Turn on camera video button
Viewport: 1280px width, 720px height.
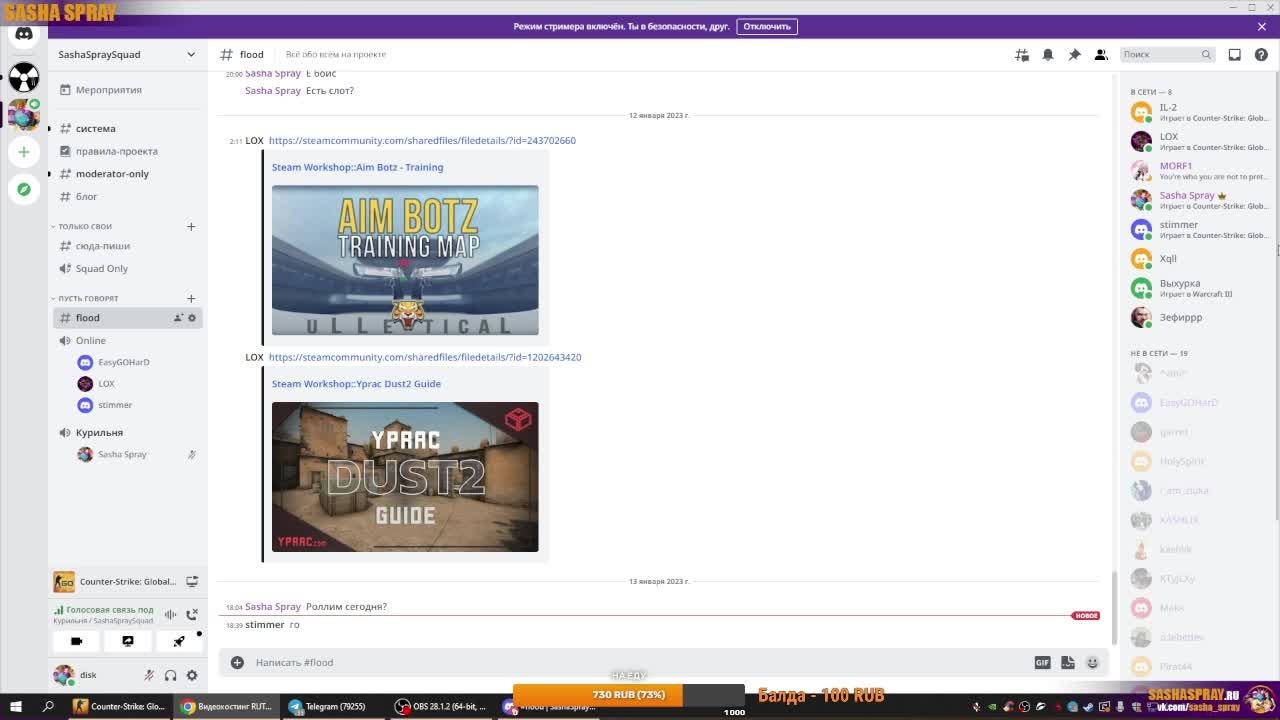(x=76, y=641)
